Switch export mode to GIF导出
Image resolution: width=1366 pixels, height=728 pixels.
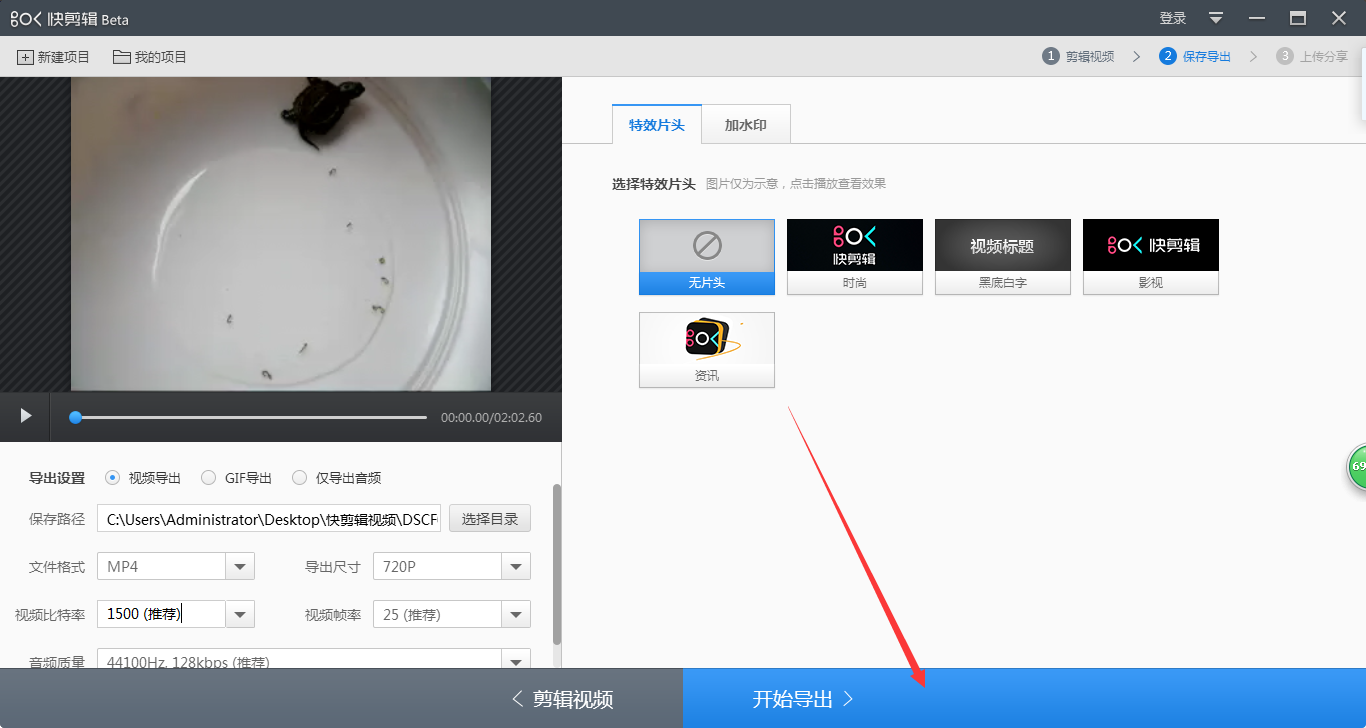208,477
